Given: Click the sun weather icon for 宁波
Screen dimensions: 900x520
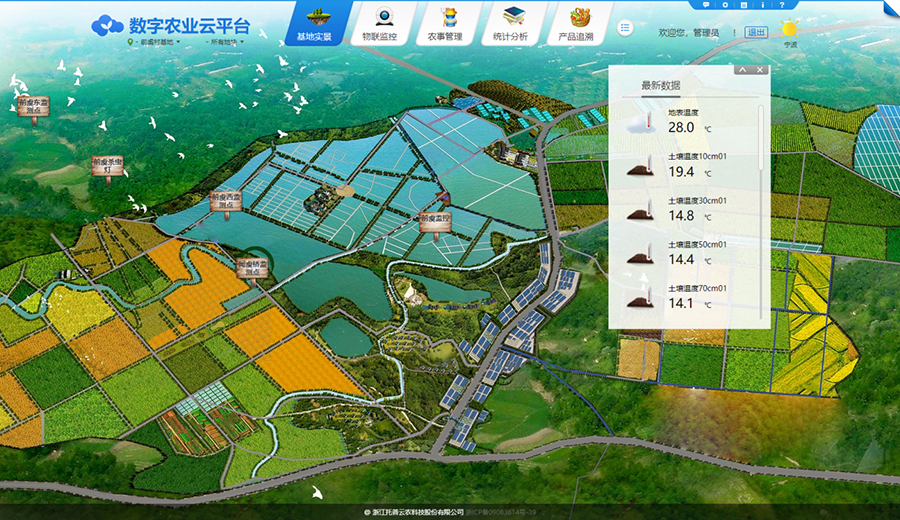Looking at the screenshot, I should click(789, 28).
